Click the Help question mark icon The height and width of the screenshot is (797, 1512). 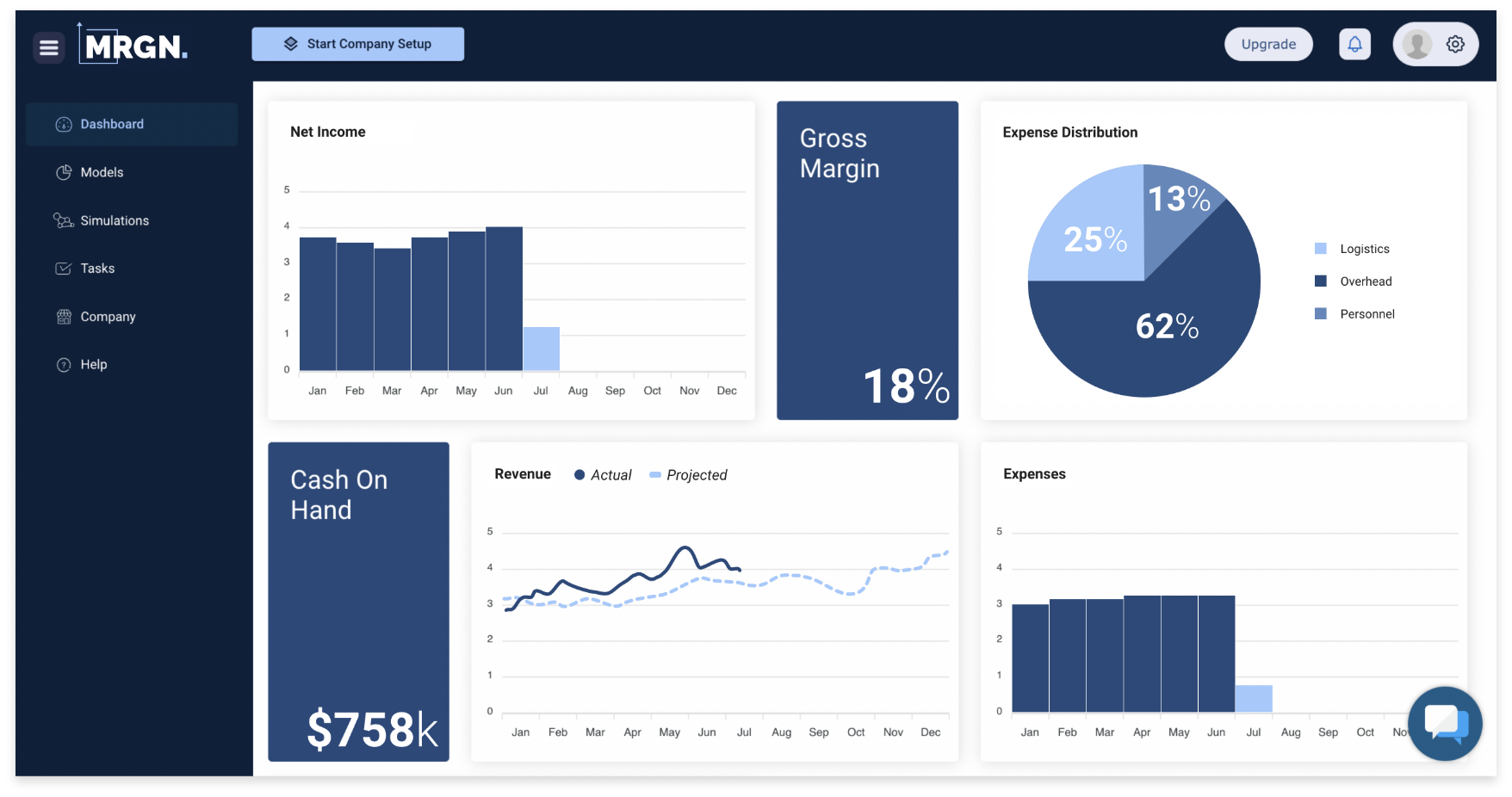[64, 365]
